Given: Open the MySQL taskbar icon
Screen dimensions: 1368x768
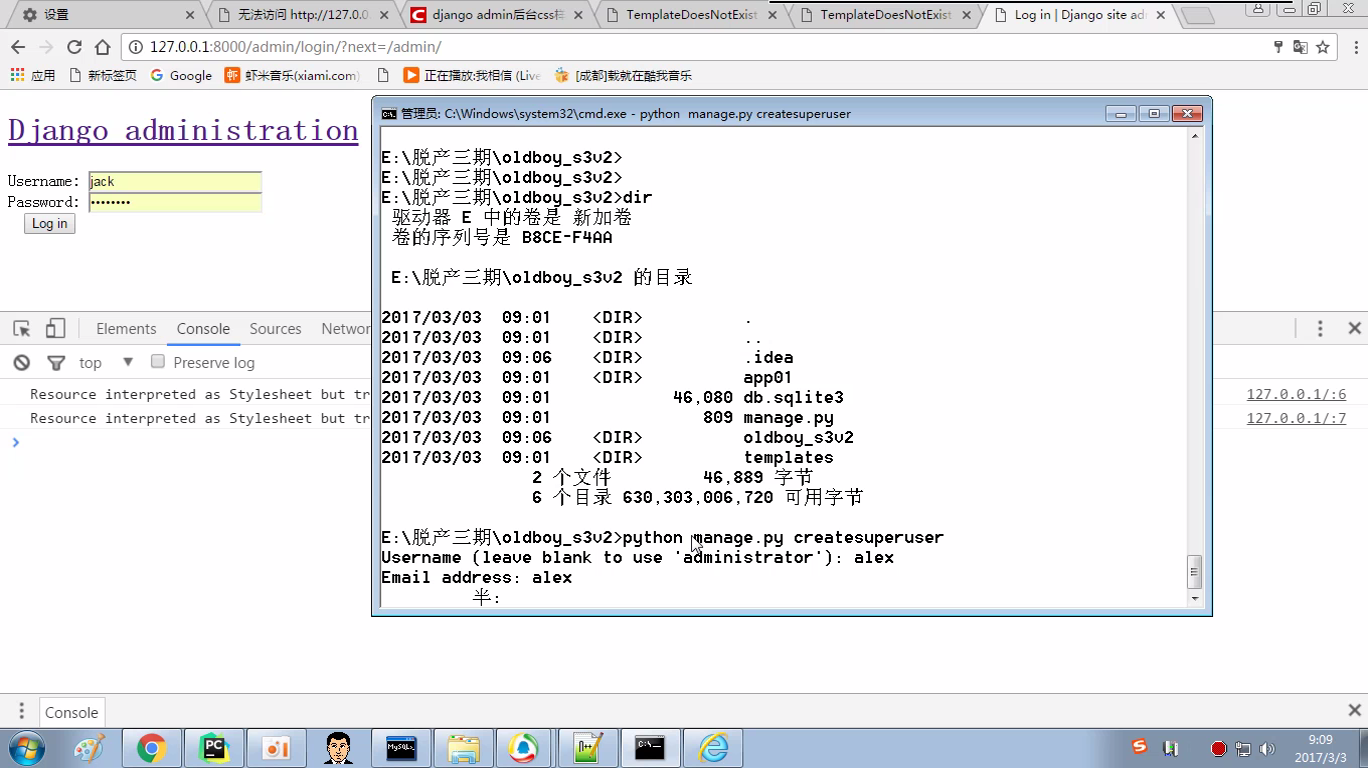Looking at the screenshot, I should tap(401, 748).
